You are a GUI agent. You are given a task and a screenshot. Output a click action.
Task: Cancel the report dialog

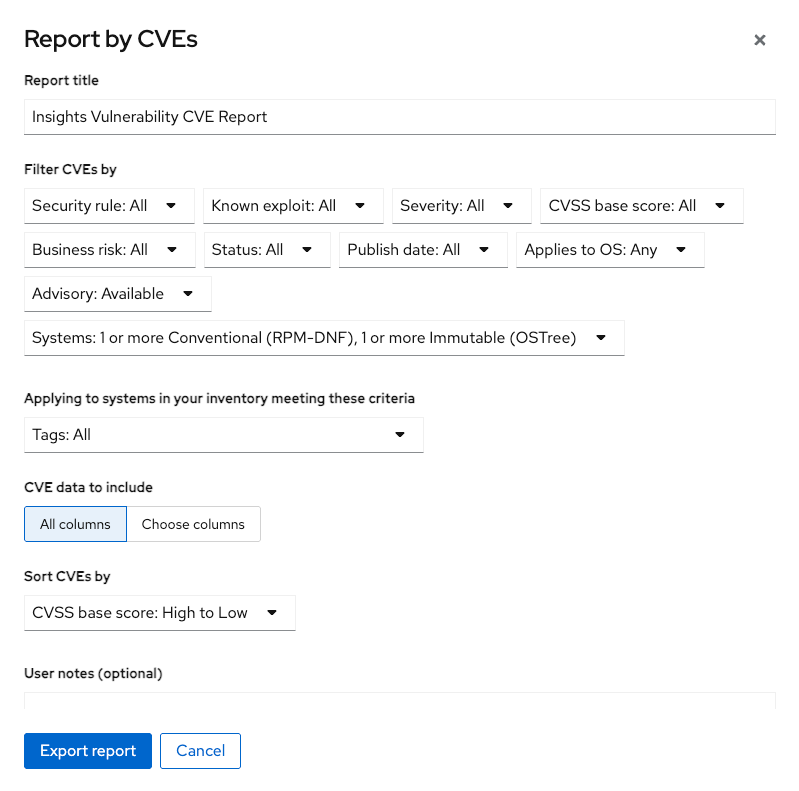point(200,751)
